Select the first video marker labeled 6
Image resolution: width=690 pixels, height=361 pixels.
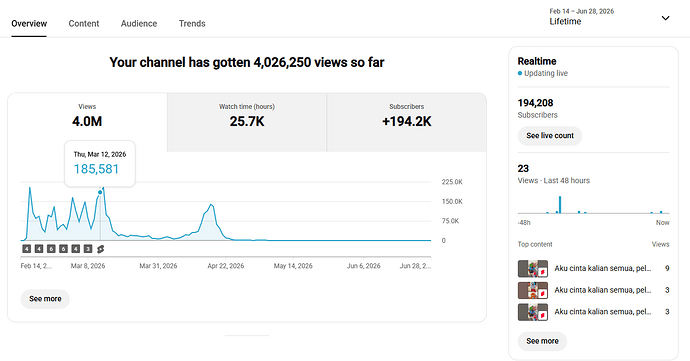(x=51, y=249)
